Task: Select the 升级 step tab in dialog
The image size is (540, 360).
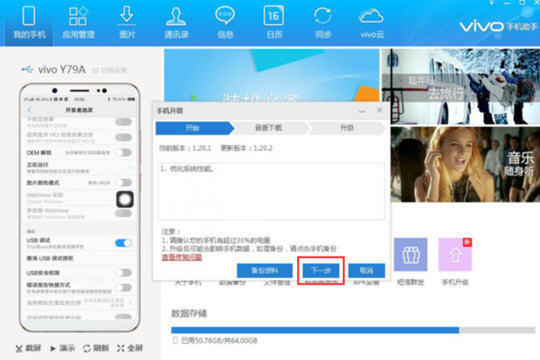Action: (x=347, y=128)
